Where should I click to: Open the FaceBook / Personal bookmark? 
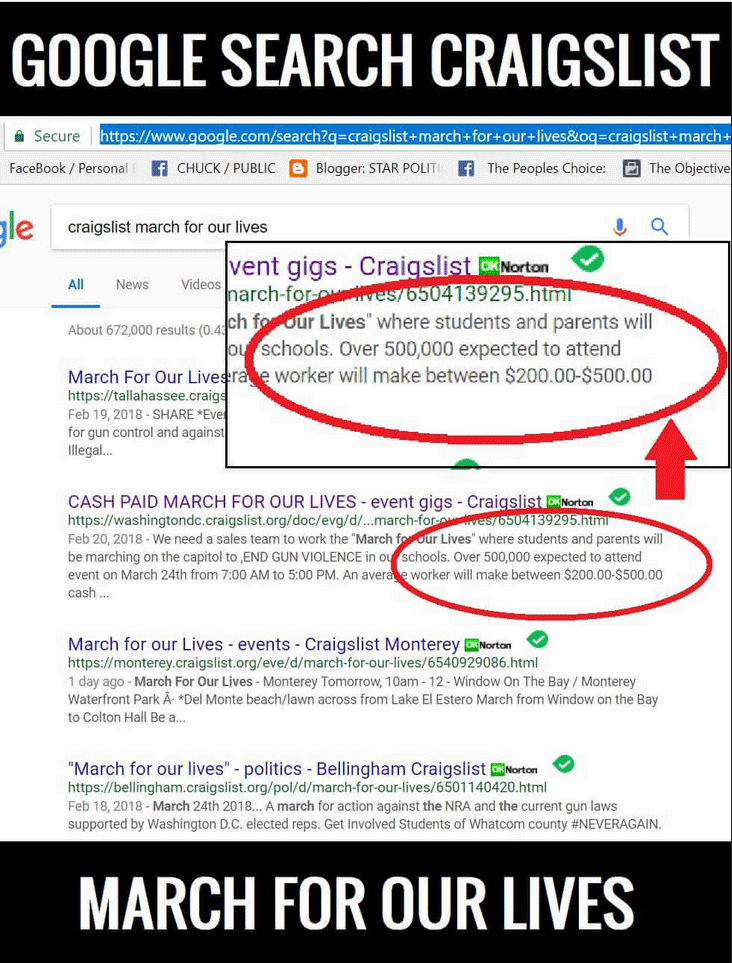pyautogui.click(x=68, y=169)
